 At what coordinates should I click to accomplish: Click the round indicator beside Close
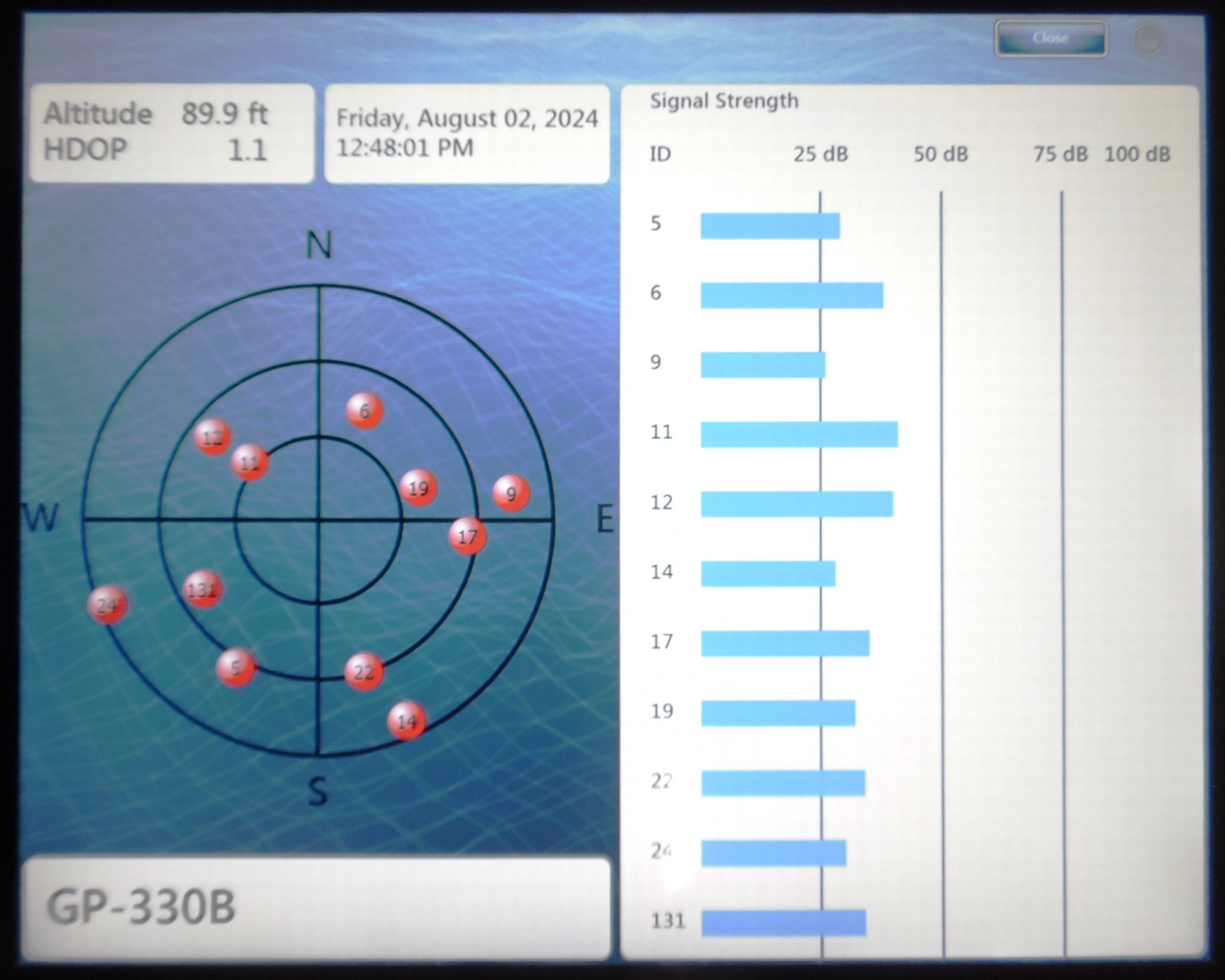pos(1148,39)
